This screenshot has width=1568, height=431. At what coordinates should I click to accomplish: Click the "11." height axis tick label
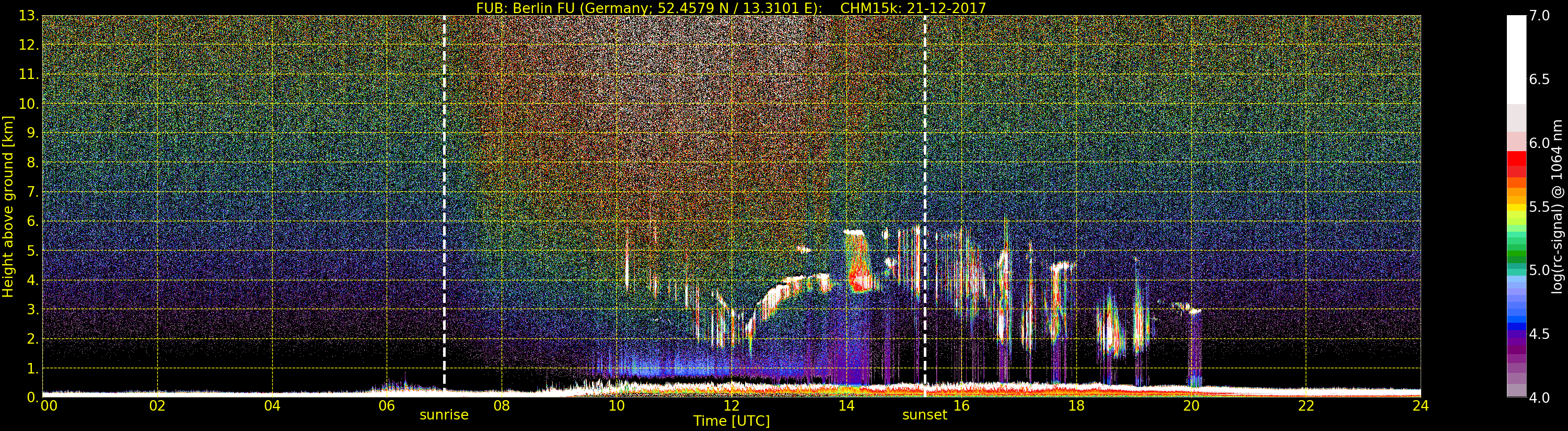tap(29, 74)
